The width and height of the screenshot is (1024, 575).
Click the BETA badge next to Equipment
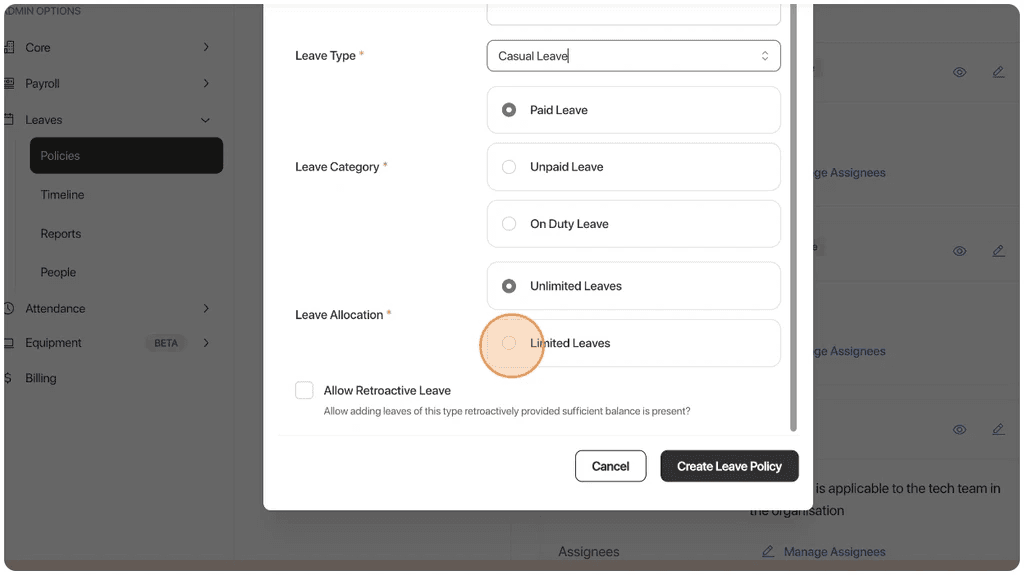166,343
